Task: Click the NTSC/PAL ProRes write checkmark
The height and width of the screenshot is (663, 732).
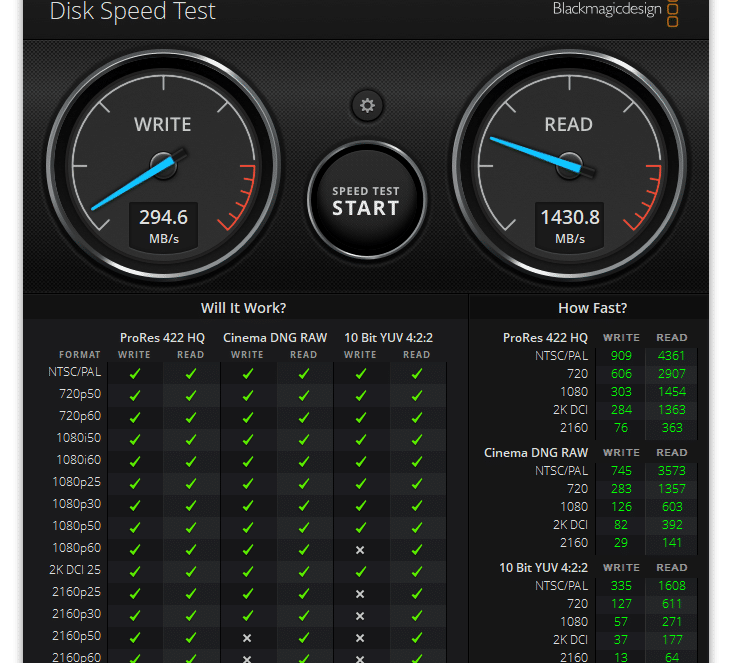Action: click(135, 374)
